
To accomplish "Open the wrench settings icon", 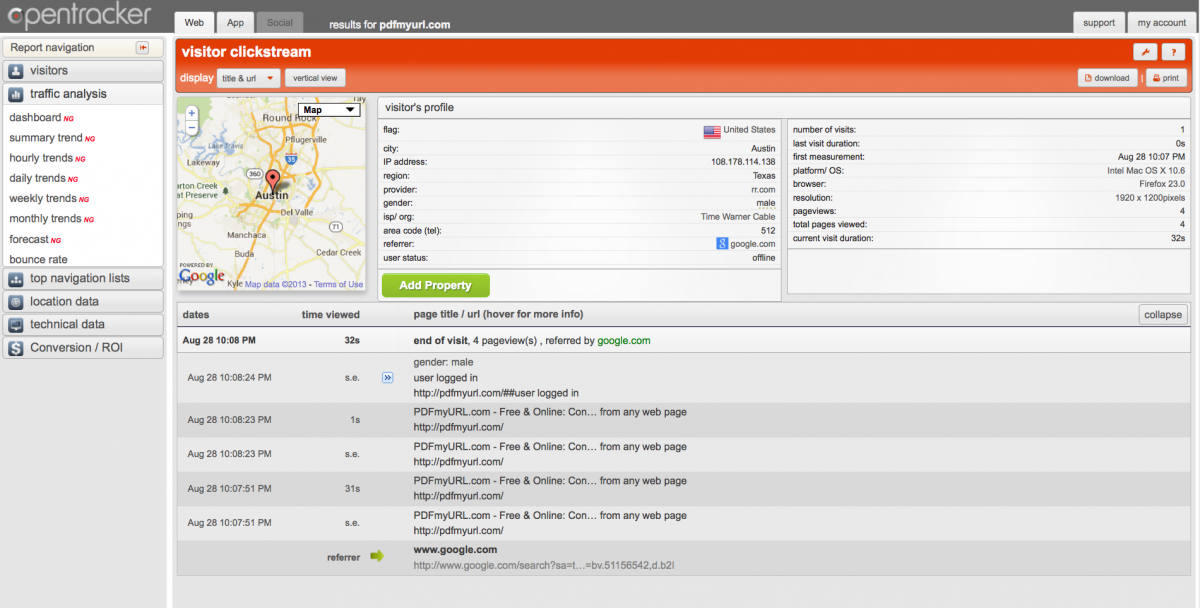I will point(1145,52).
